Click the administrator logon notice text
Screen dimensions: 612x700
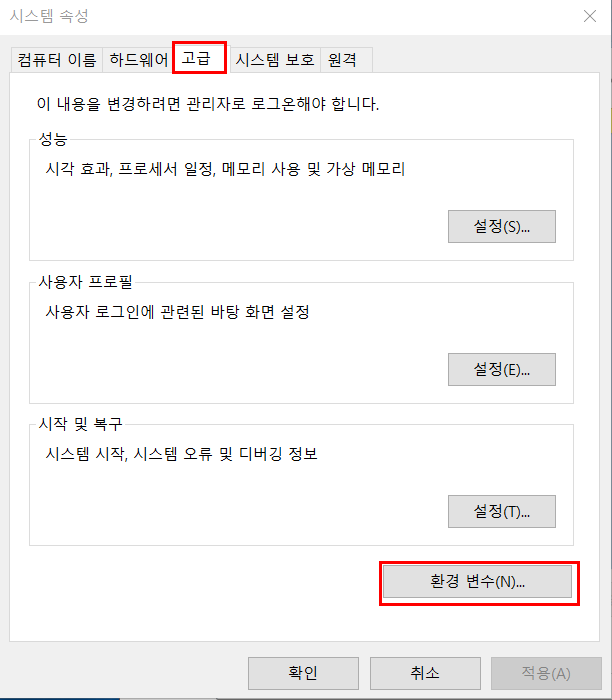click(x=208, y=104)
